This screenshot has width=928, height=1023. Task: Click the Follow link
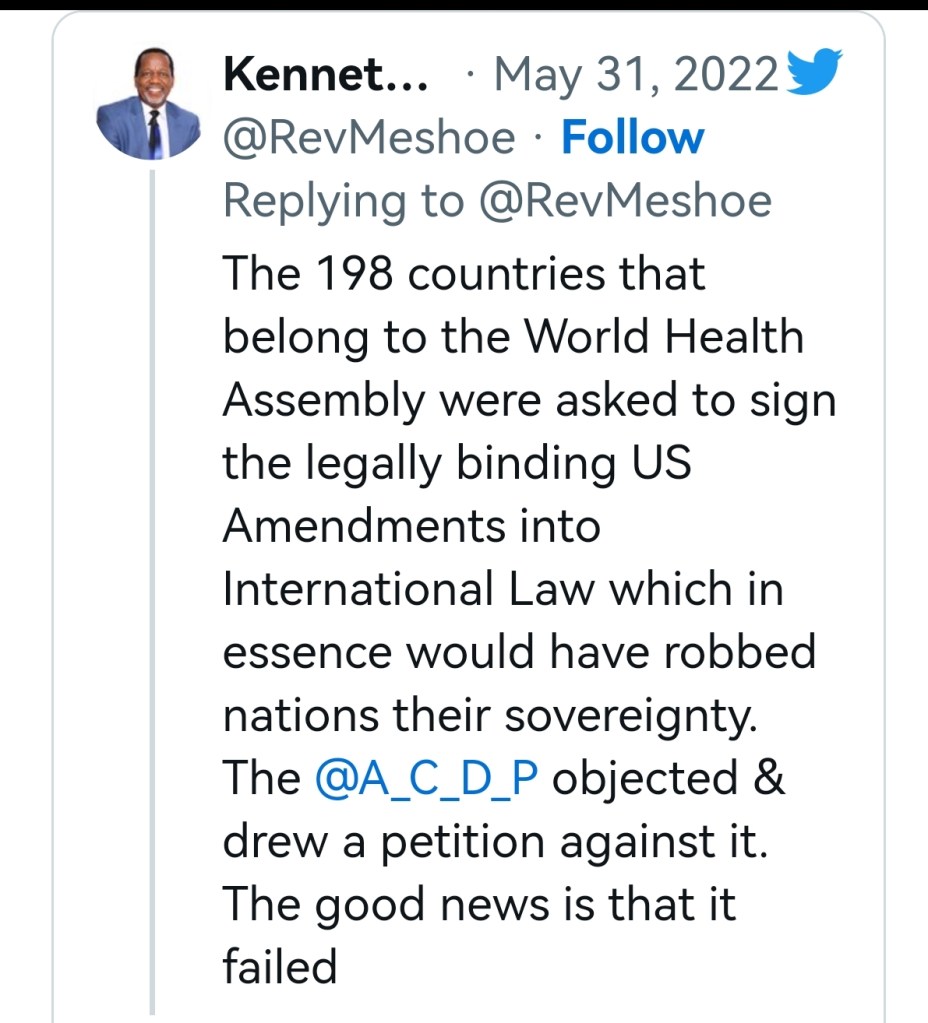point(632,138)
